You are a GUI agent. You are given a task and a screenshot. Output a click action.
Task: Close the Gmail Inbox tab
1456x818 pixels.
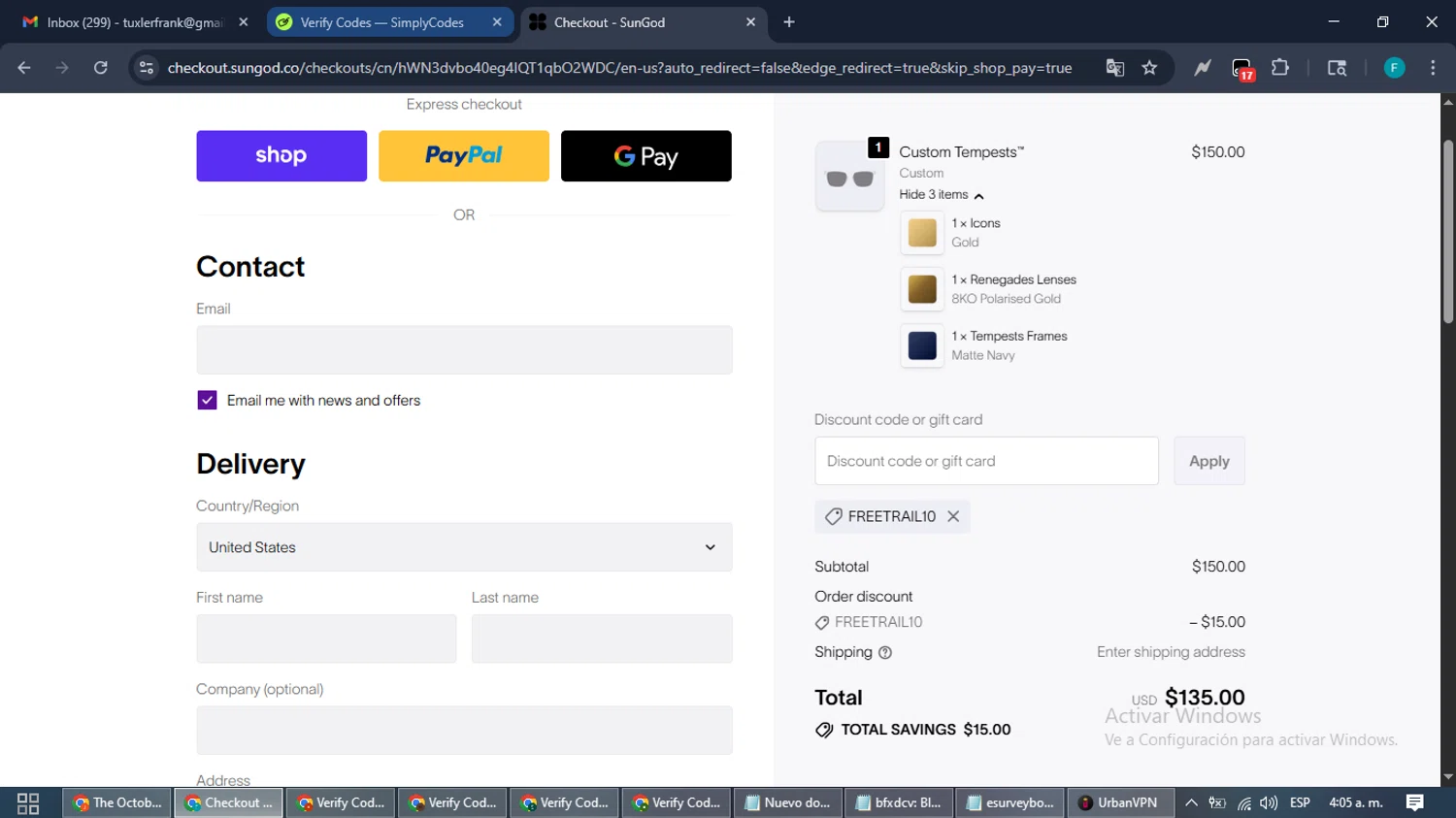[244, 22]
